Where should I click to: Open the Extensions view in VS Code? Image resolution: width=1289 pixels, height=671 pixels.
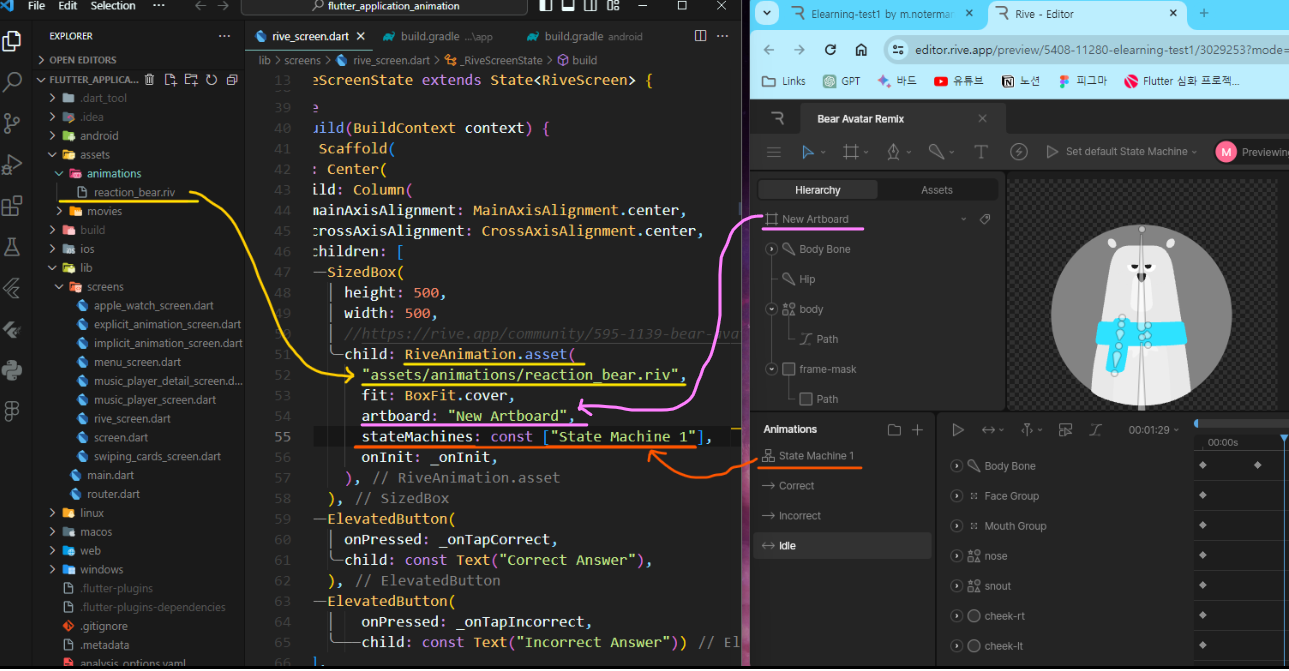click(x=12, y=206)
